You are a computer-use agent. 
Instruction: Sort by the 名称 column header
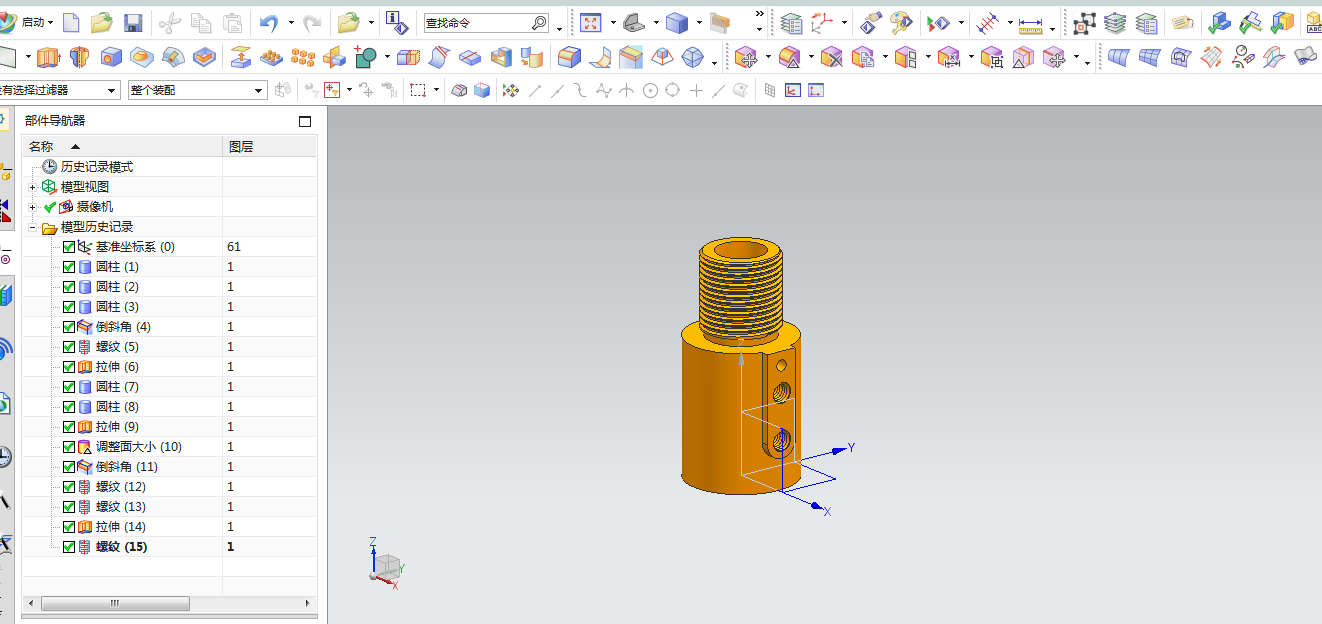[122, 147]
